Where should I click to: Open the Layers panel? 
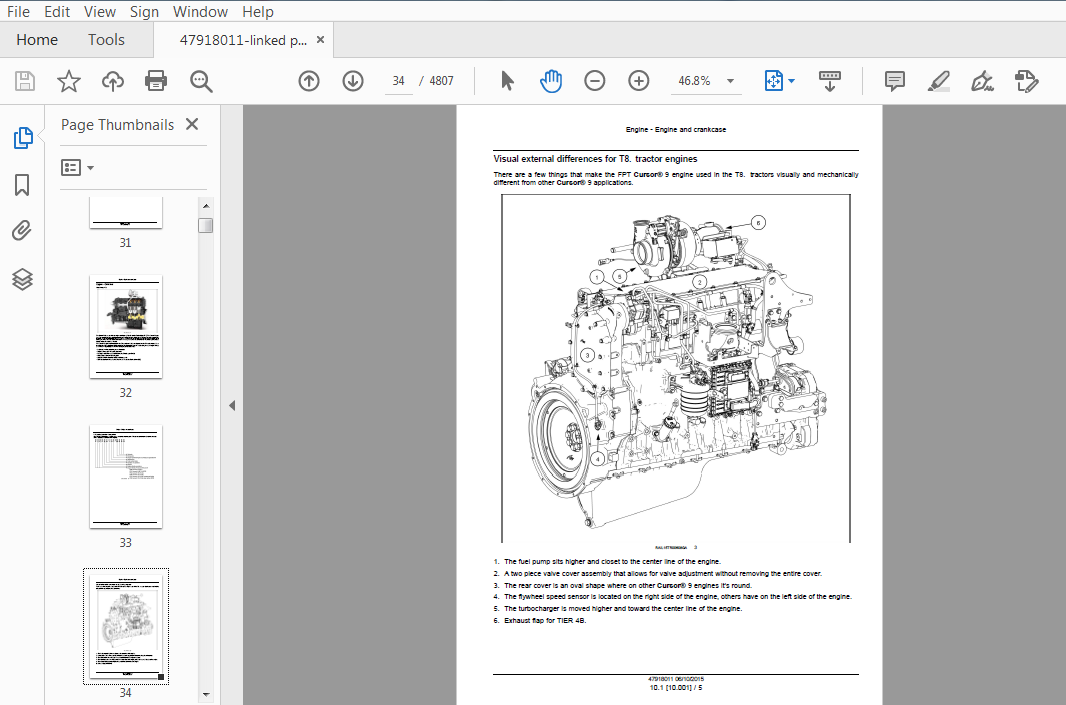click(22, 279)
